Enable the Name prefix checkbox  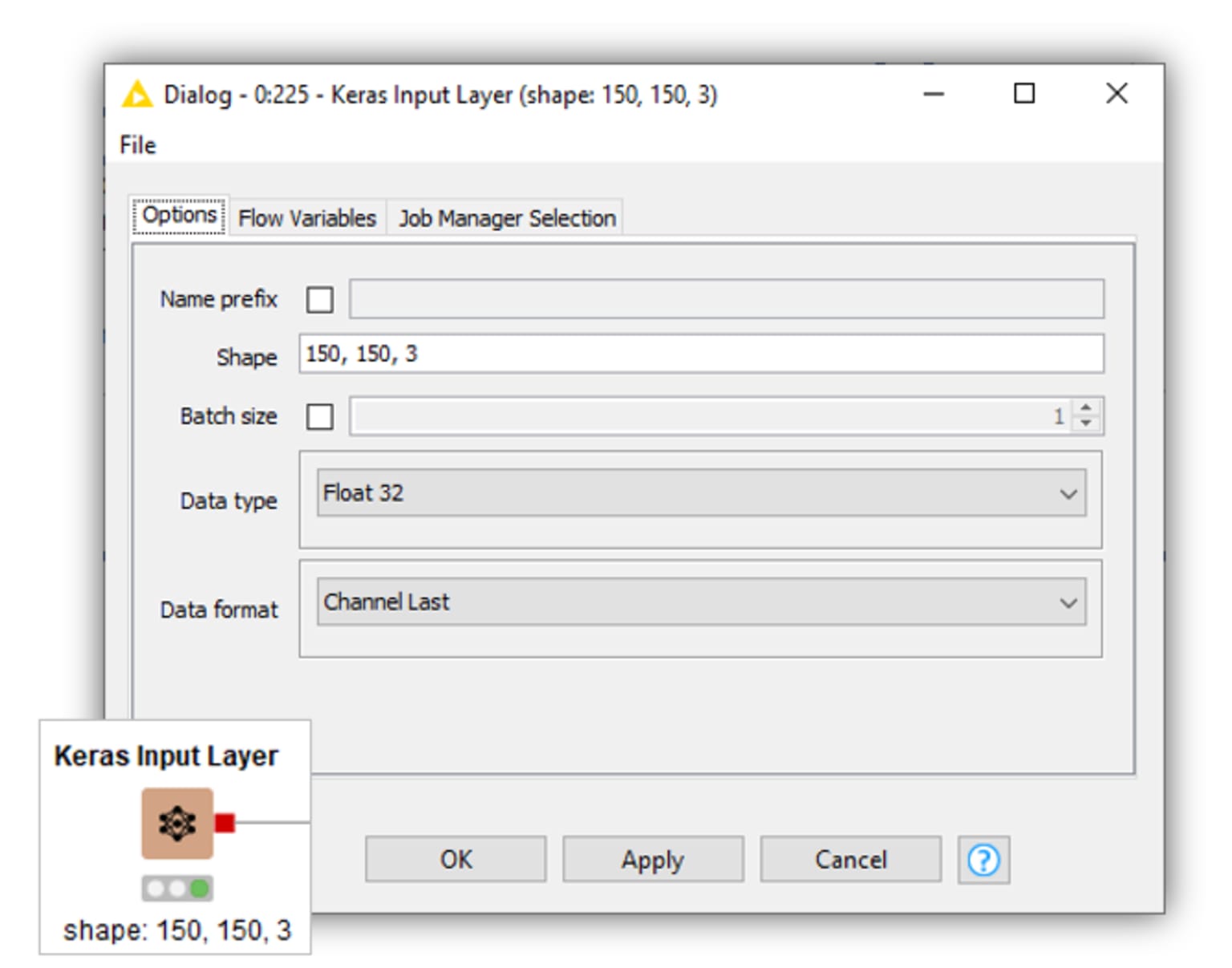pos(319,299)
